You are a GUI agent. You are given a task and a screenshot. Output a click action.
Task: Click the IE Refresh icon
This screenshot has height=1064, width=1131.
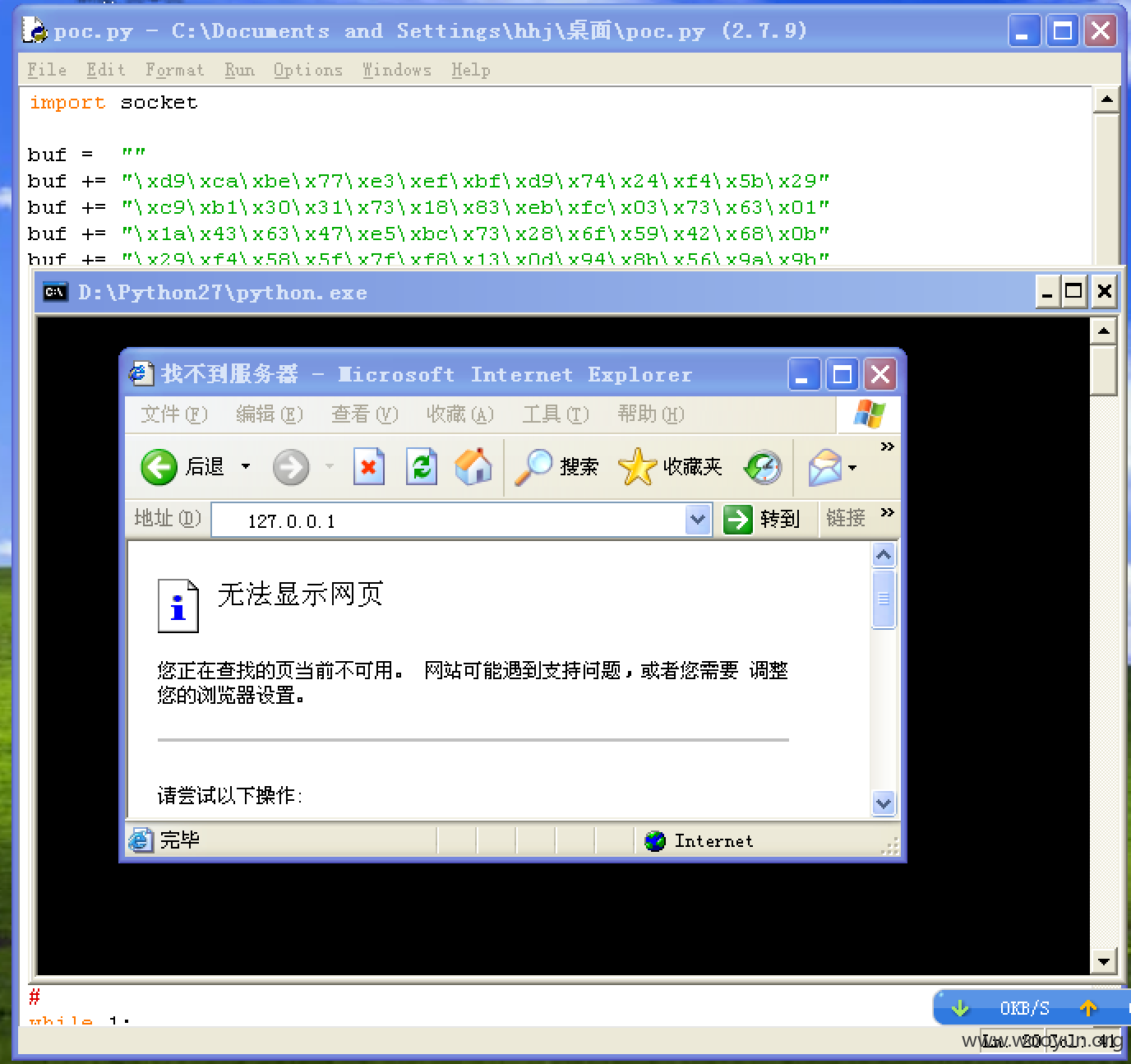tap(422, 467)
